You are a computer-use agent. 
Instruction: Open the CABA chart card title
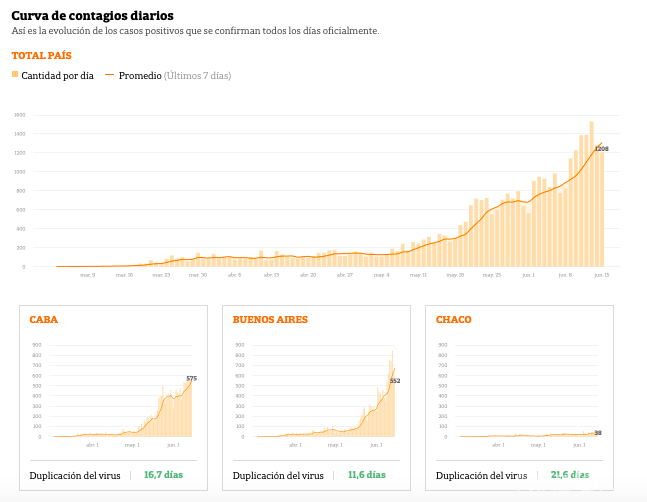point(43,320)
